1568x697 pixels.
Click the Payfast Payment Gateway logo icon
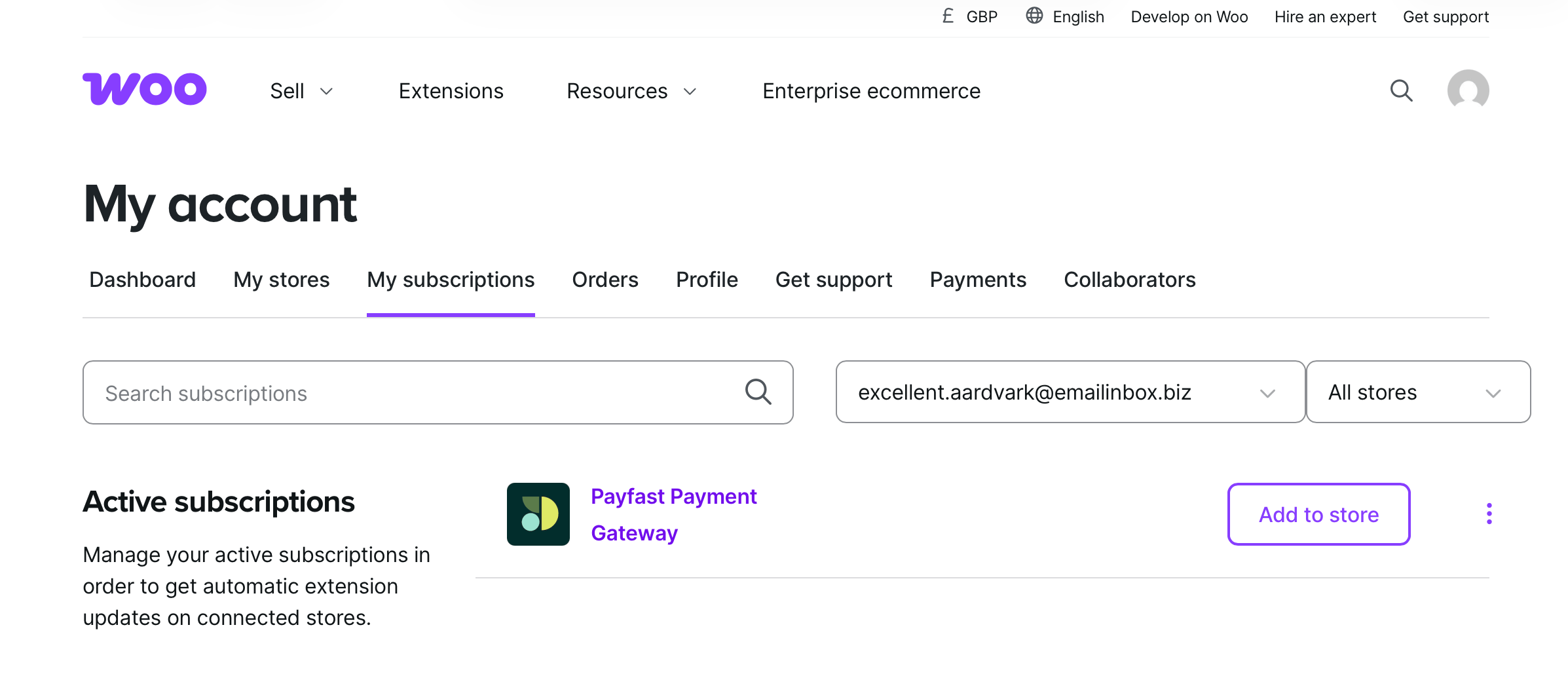pyautogui.click(x=538, y=514)
